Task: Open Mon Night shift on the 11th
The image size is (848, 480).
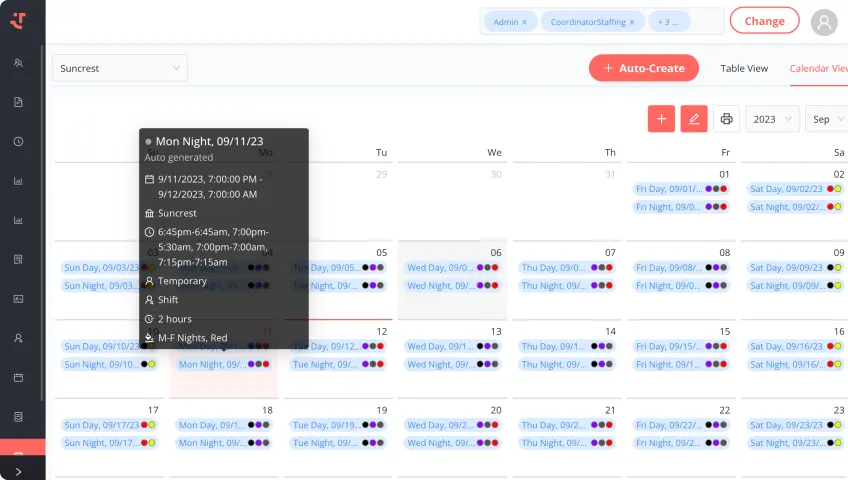Action: [x=224, y=364]
